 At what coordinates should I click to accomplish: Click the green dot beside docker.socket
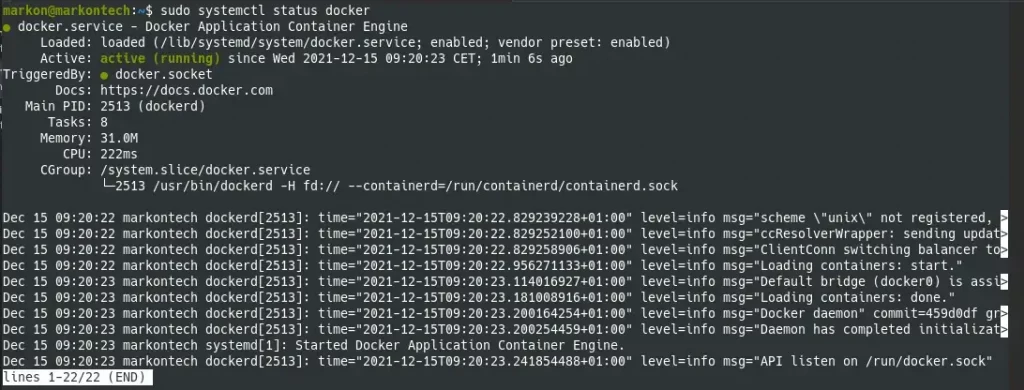(104, 76)
